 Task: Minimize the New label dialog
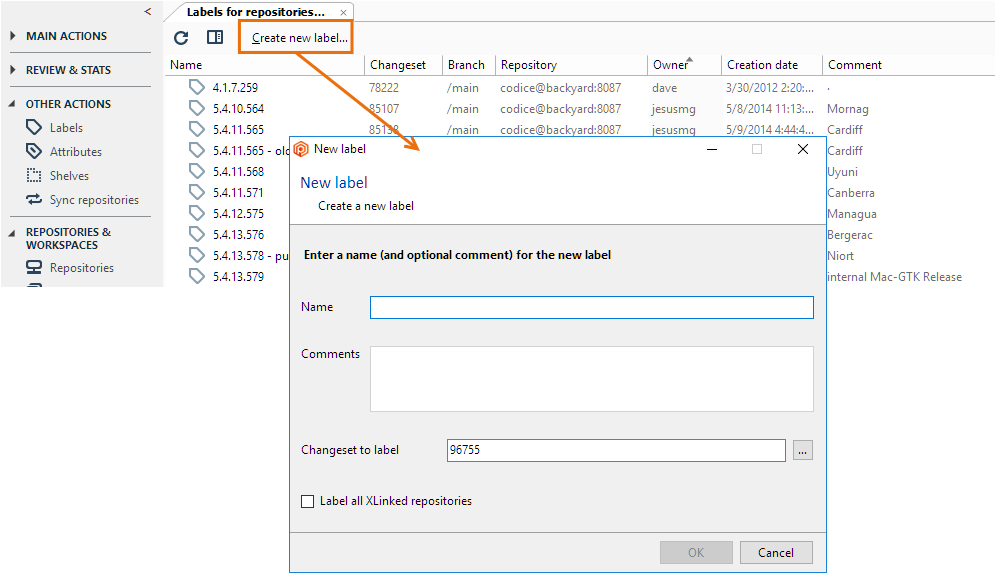[x=712, y=149]
